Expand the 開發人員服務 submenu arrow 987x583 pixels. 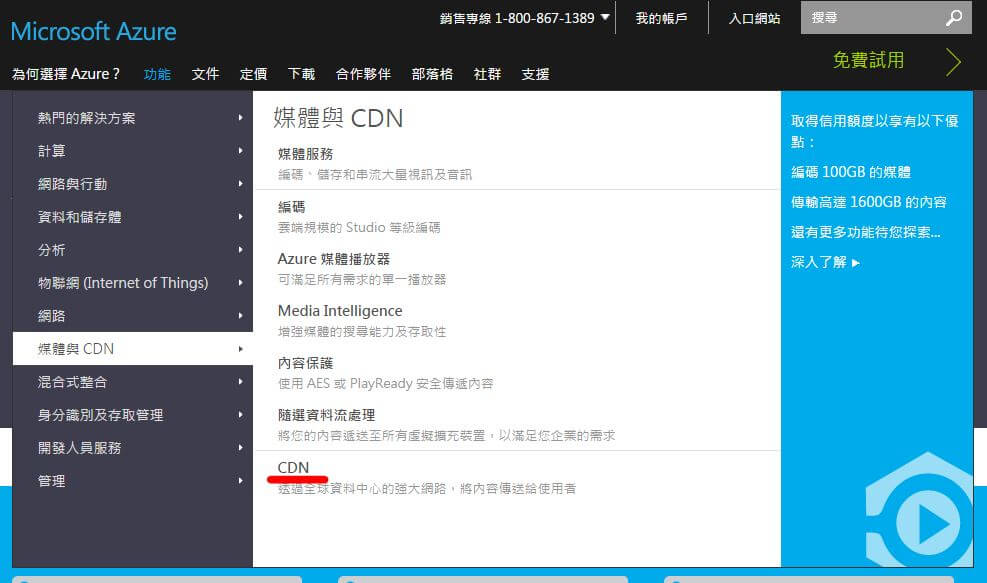(x=240, y=448)
